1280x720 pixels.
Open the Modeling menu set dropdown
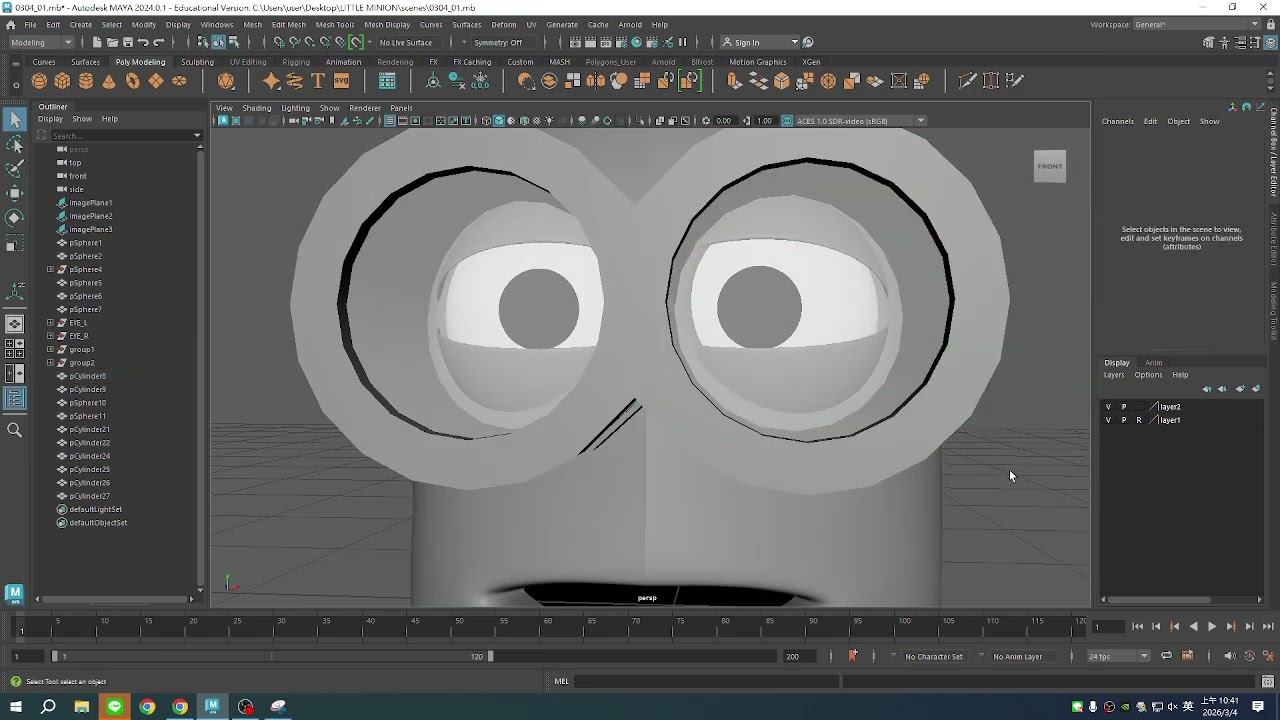coord(41,42)
